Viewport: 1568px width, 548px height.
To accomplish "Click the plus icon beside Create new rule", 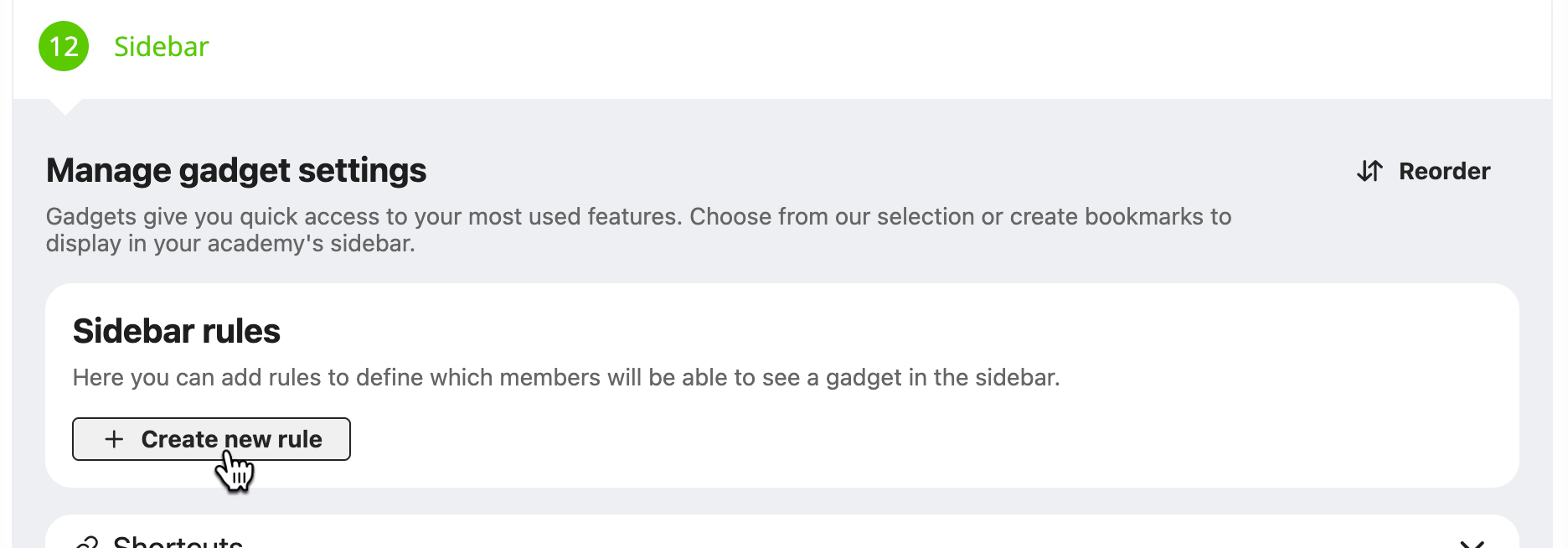I will pyautogui.click(x=114, y=439).
